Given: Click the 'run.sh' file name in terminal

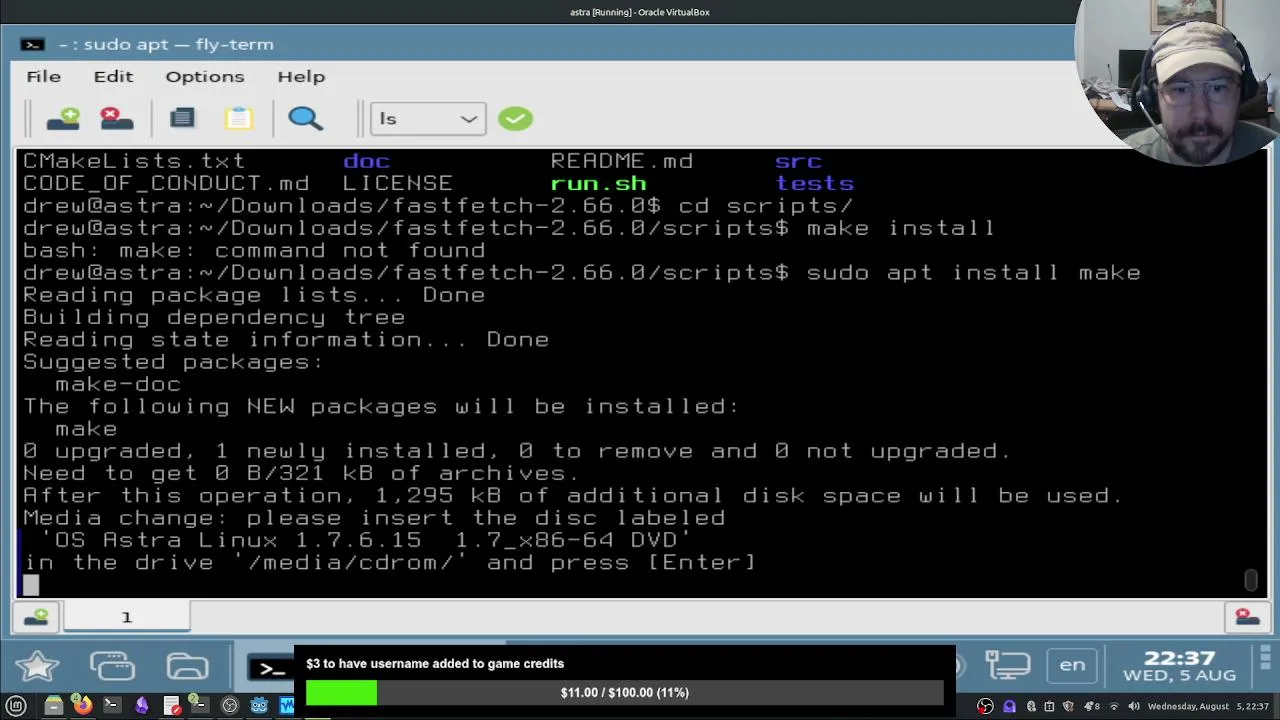Looking at the screenshot, I should pyautogui.click(x=598, y=184).
